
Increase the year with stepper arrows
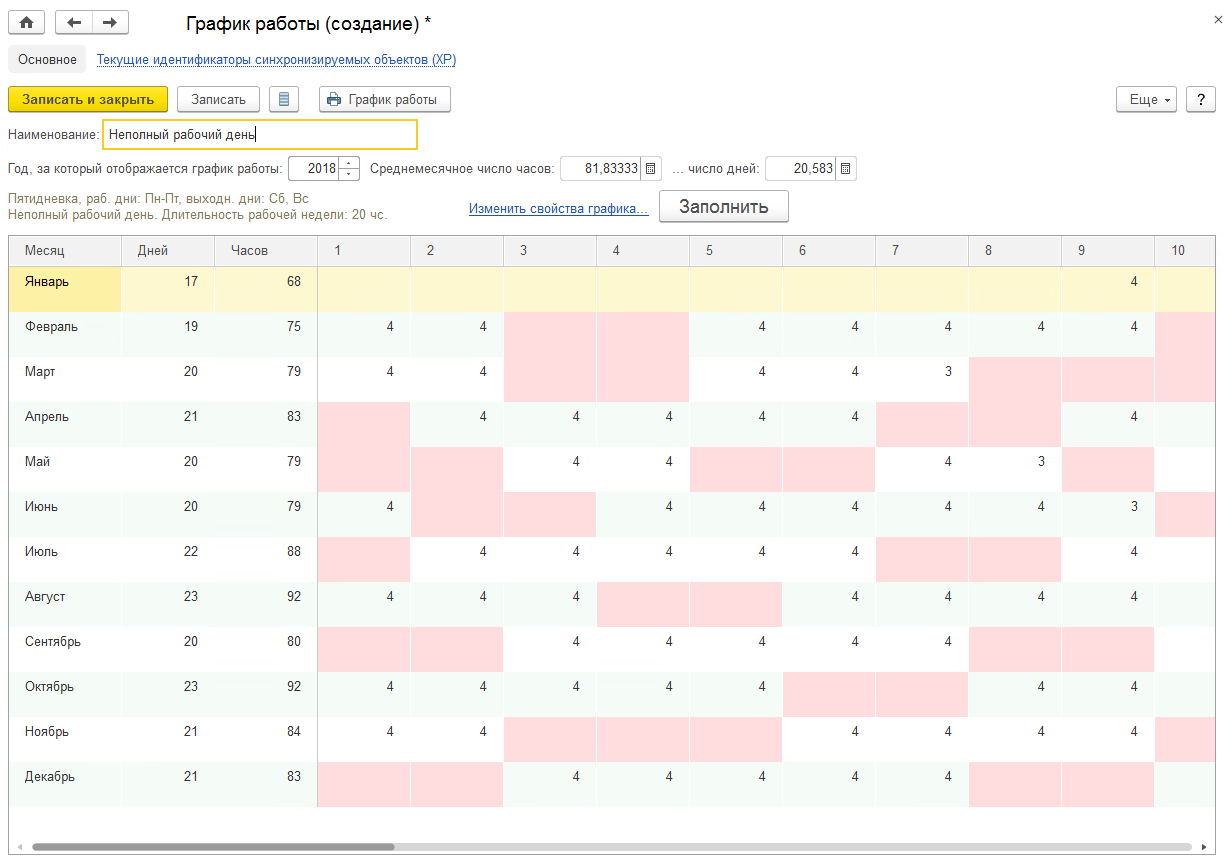tap(349, 164)
